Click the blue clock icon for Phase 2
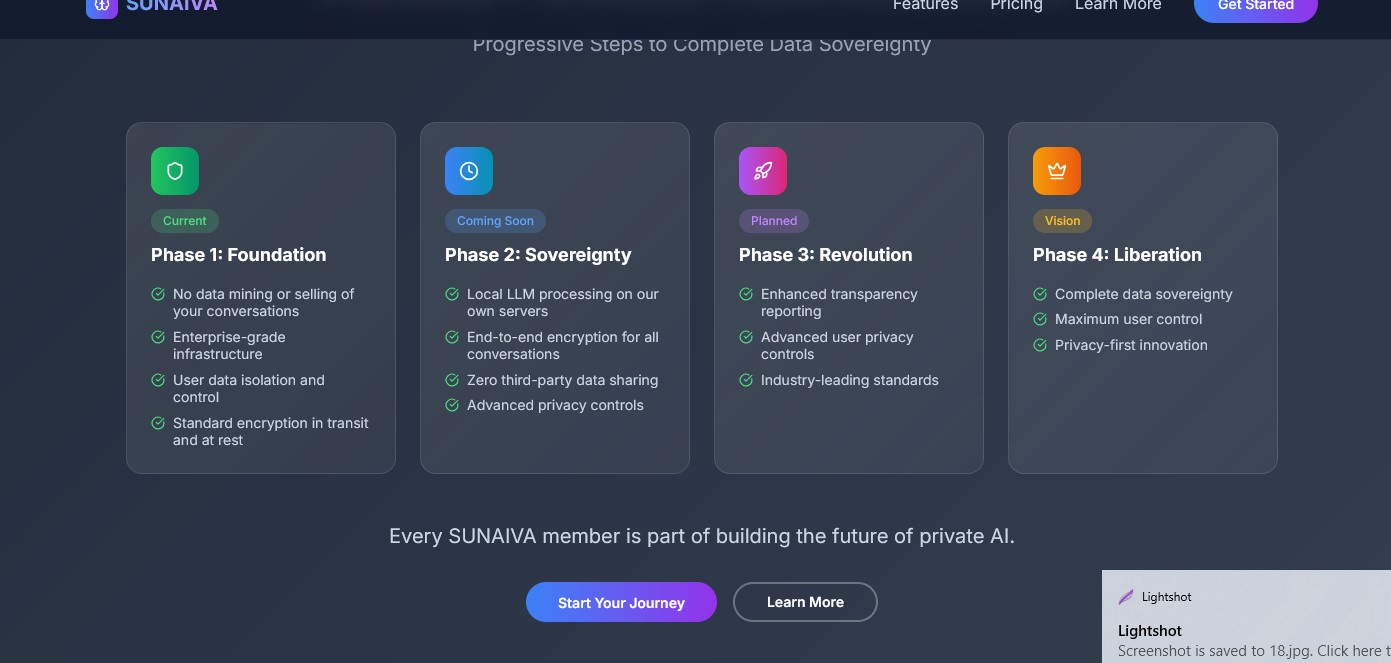This screenshot has width=1391, height=663. click(469, 171)
